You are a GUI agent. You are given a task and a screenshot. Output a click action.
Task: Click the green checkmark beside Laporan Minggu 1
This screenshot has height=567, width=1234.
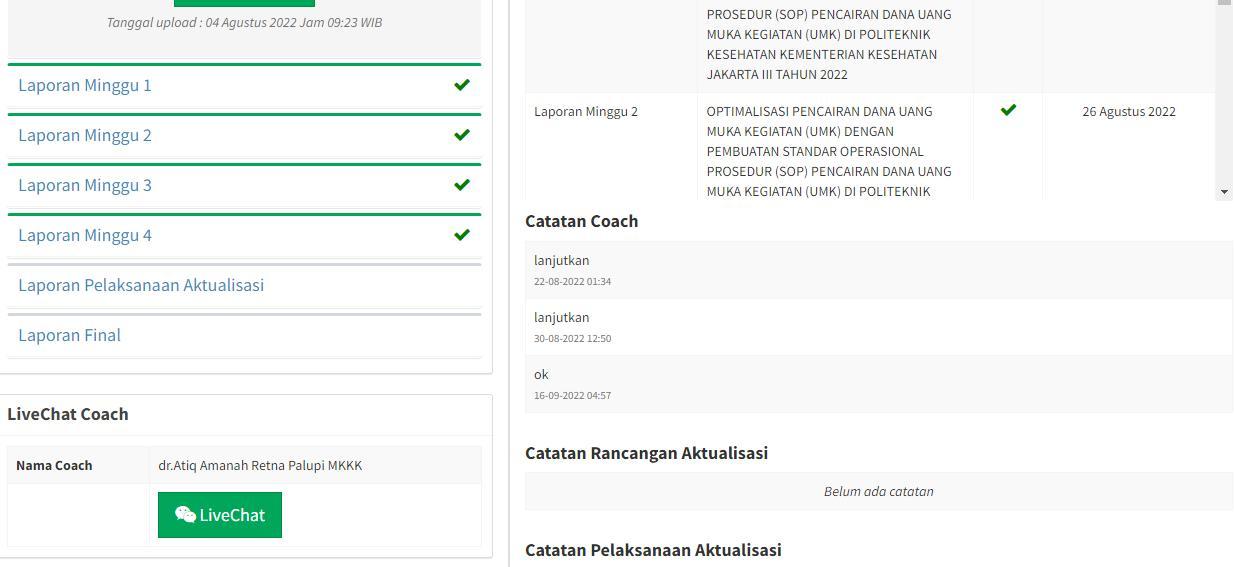point(461,85)
